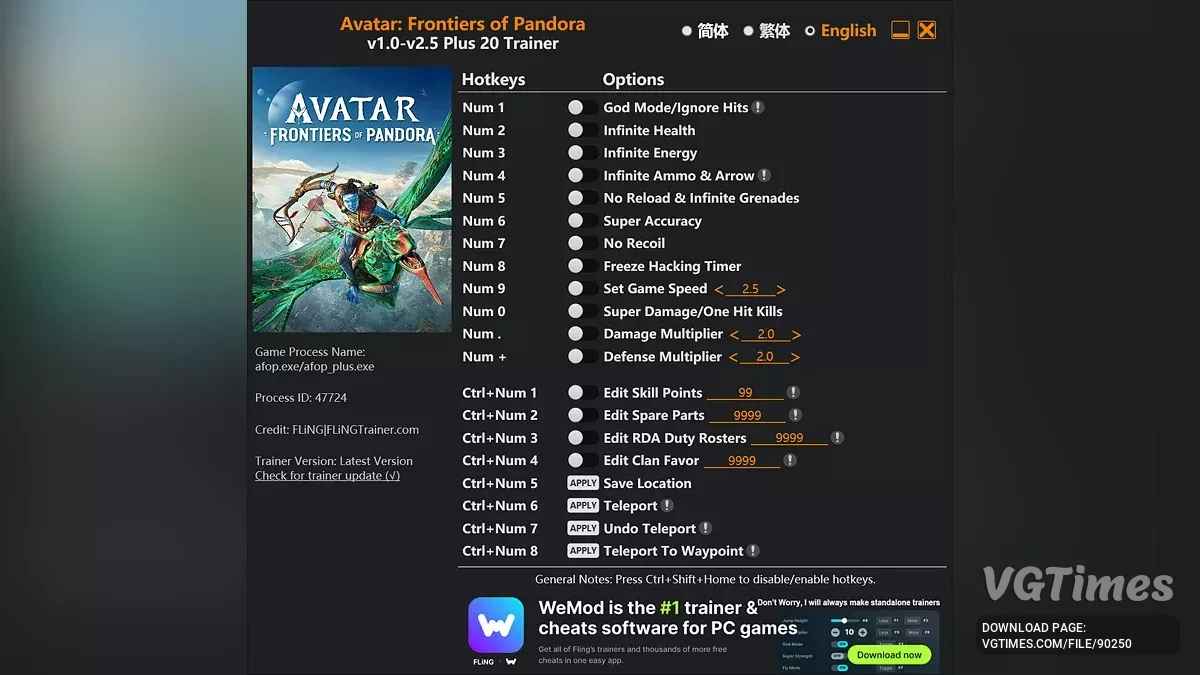Open the Check for trainer update link

pyautogui.click(x=327, y=476)
